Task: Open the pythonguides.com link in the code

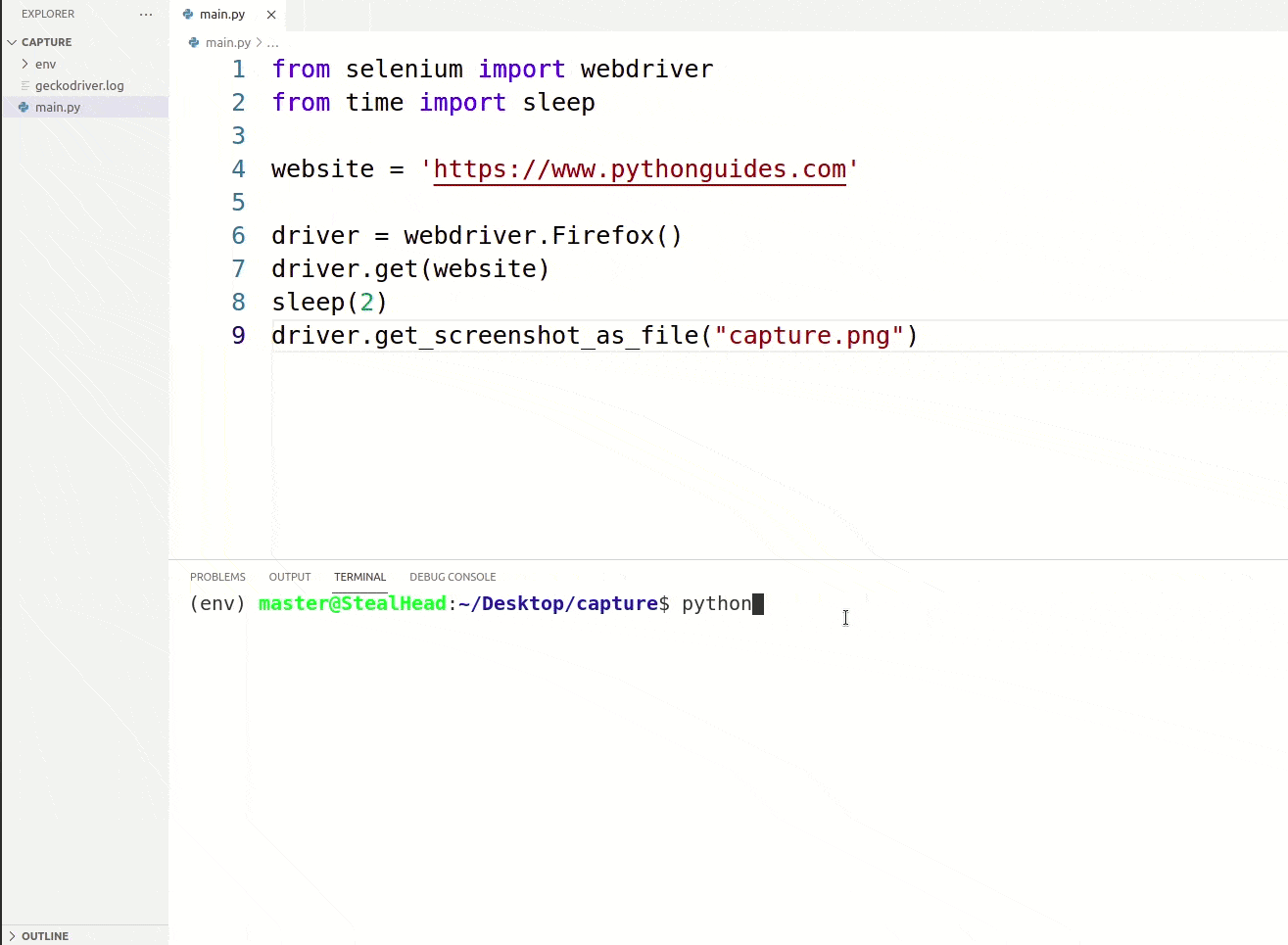Action: pos(640,168)
